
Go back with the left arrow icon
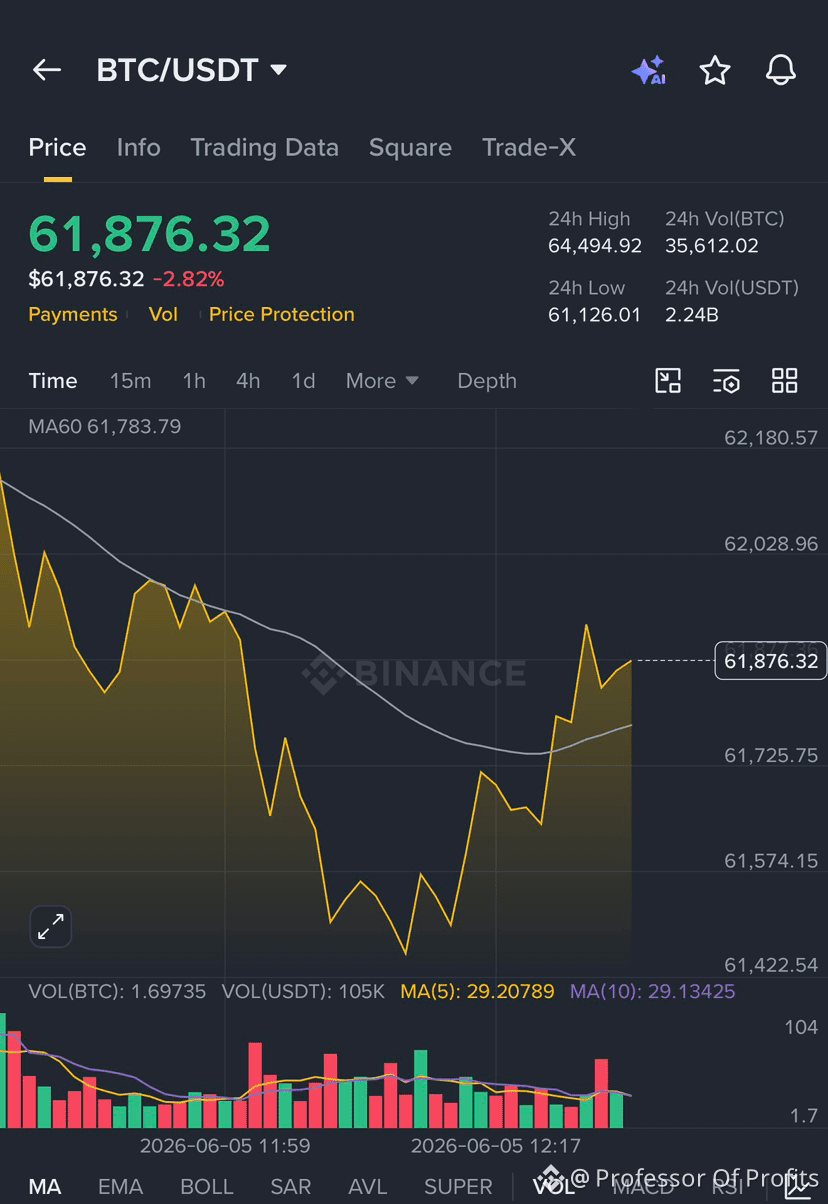pos(47,70)
